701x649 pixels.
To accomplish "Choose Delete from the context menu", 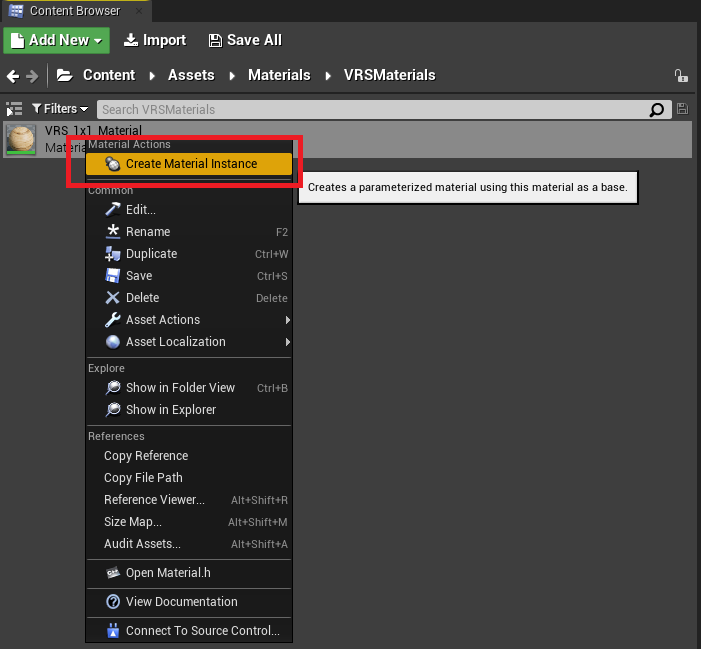I will point(189,297).
